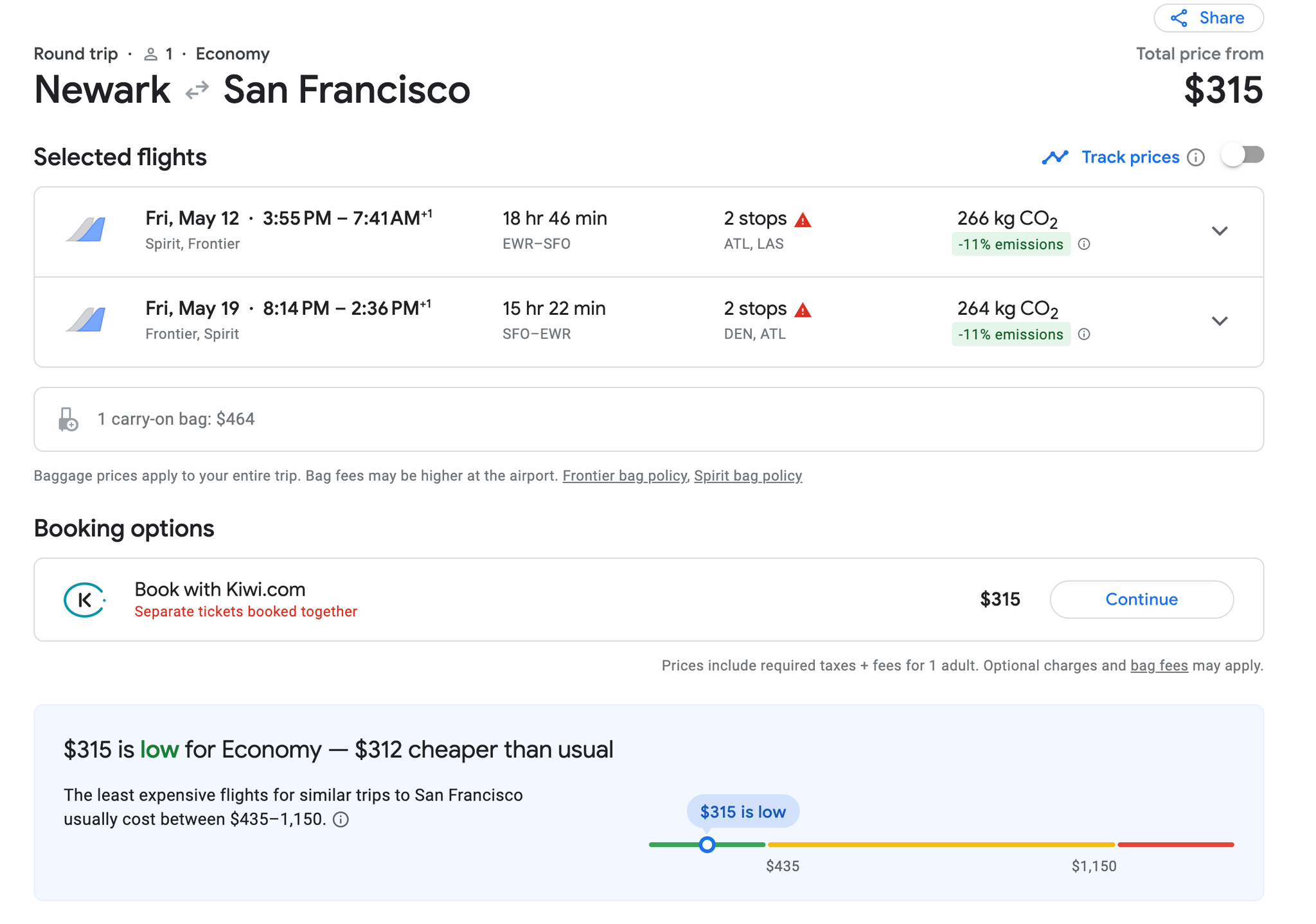Click the info icon near typical price range text

pyautogui.click(x=342, y=819)
